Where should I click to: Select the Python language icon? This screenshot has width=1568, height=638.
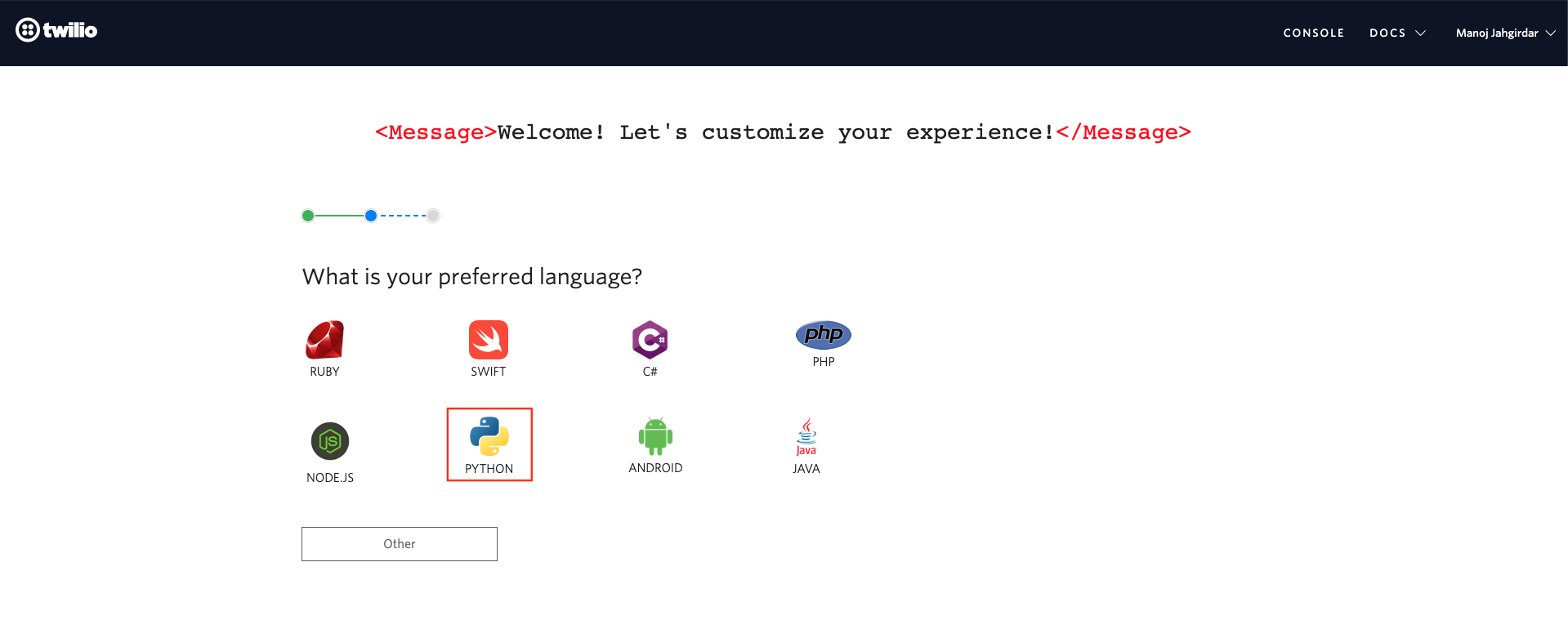[x=489, y=436]
